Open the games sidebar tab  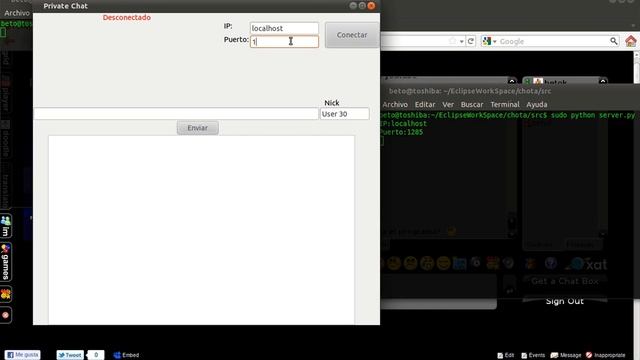point(6,262)
